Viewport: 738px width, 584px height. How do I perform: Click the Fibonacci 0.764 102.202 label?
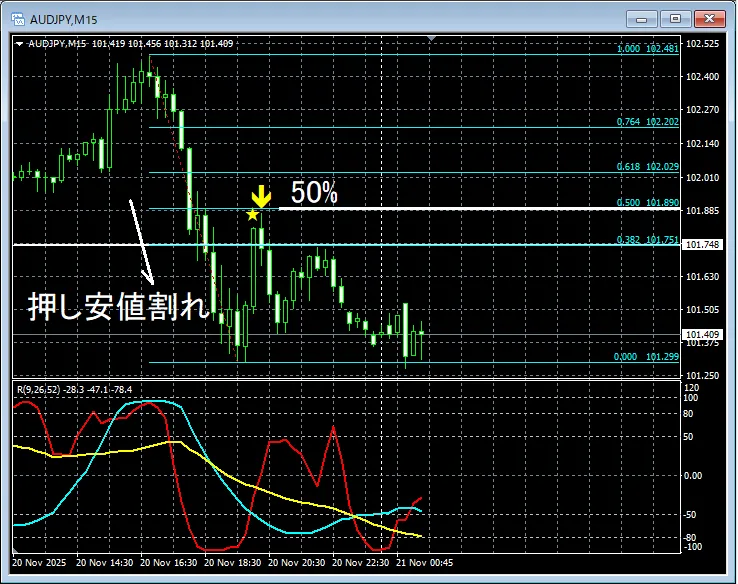648,122
